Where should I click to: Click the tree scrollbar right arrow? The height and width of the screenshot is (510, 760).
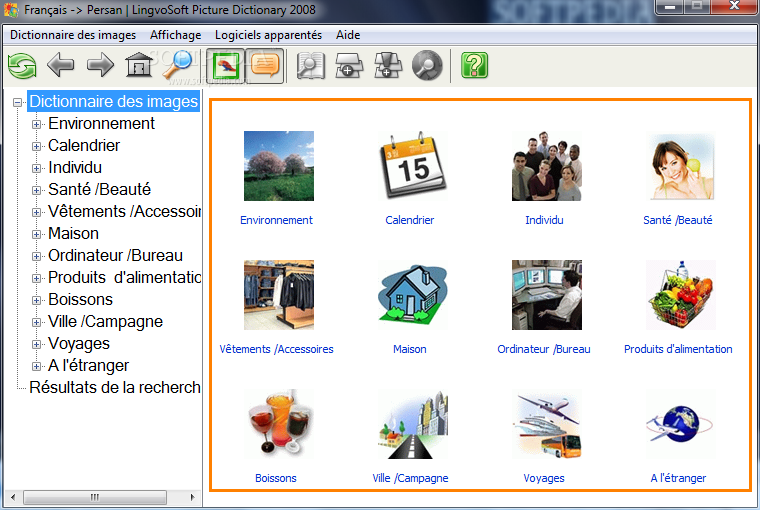192,497
